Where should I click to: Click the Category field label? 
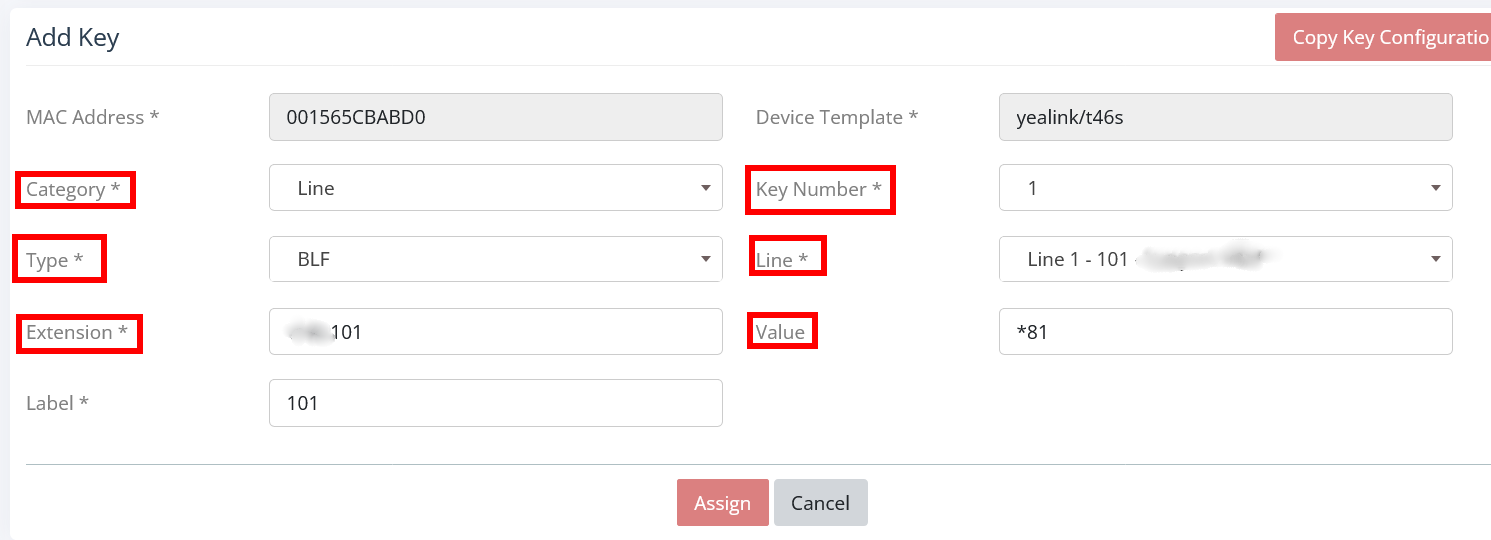(73, 190)
